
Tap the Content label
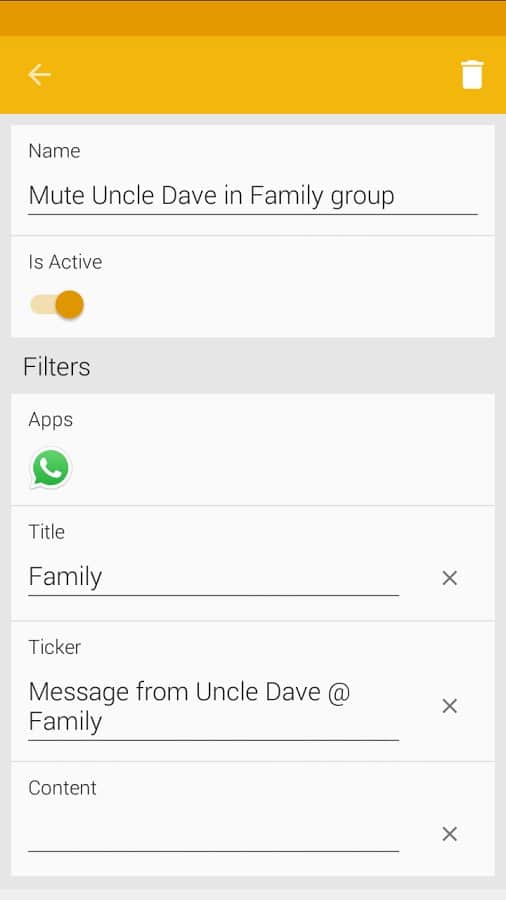pos(62,788)
